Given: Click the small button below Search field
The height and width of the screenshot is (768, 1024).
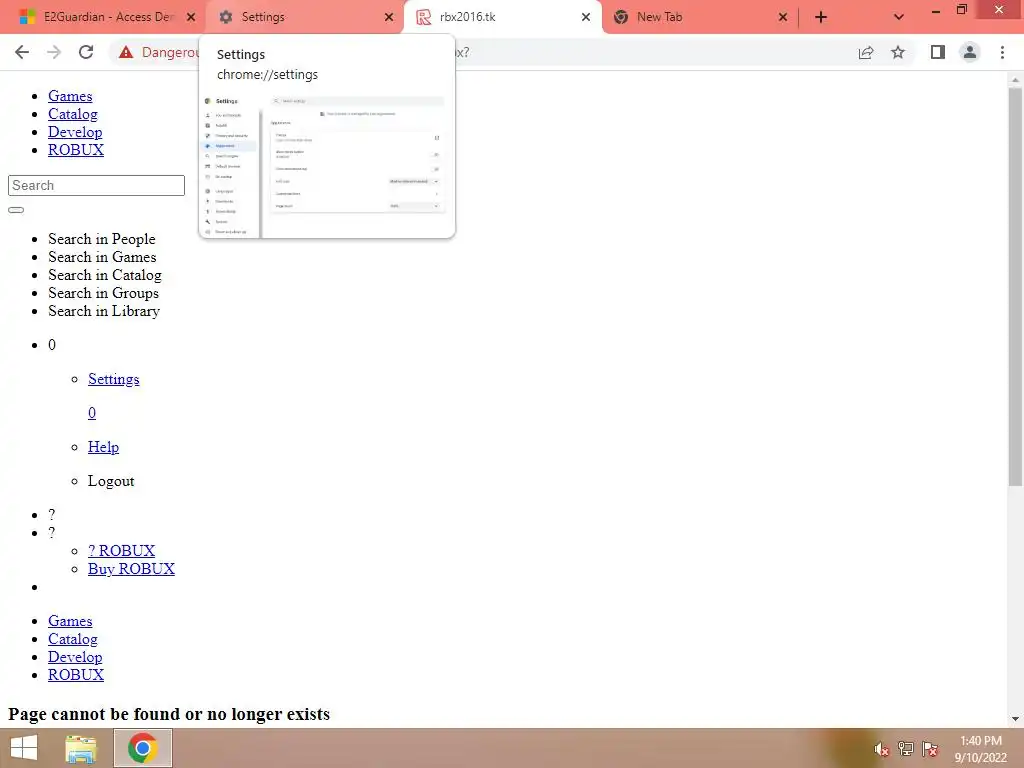Looking at the screenshot, I should pyautogui.click(x=16, y=210).
